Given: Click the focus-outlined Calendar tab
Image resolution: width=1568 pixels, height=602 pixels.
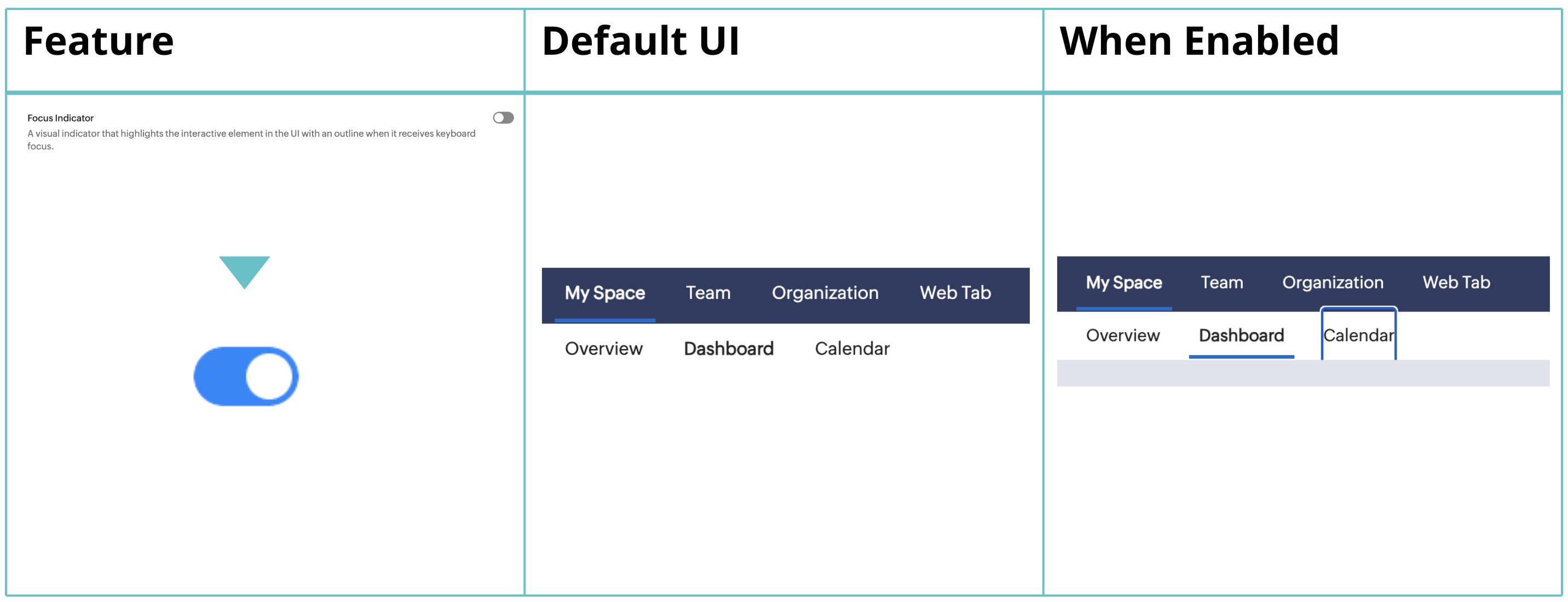Looking at the screenshot, I should tap(1358, 335).
